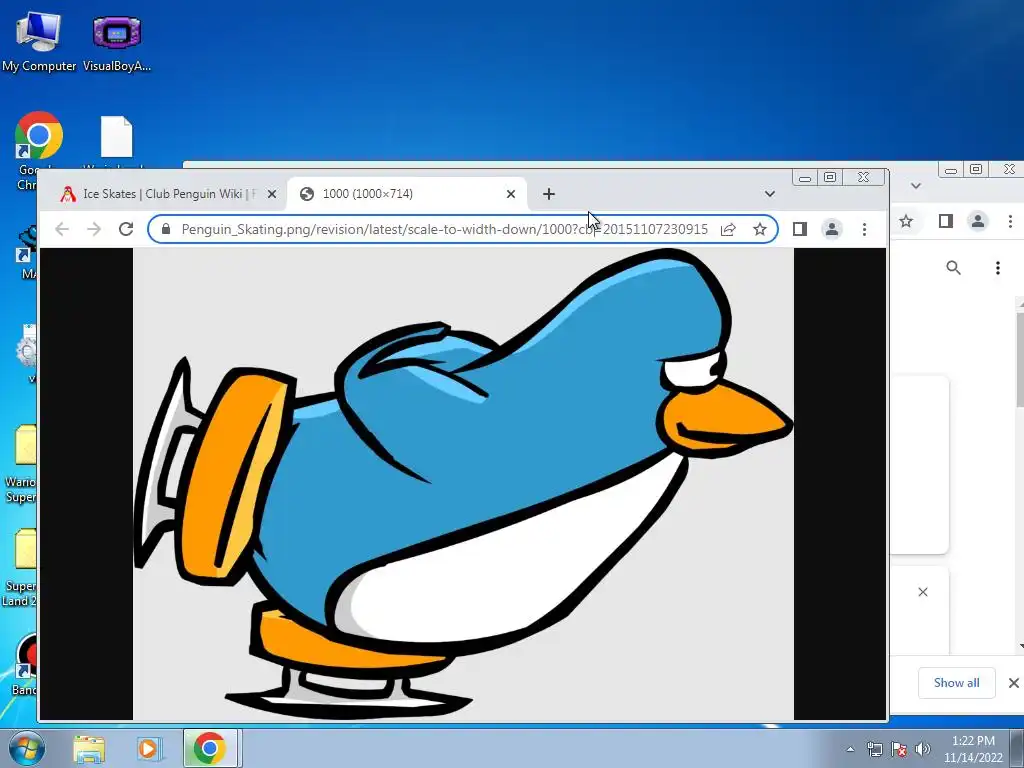Launch Windows Media Player from taskbar
The width and height of the screenshot is (1024, 768).
pyautogui.click(x=148, y=748)
